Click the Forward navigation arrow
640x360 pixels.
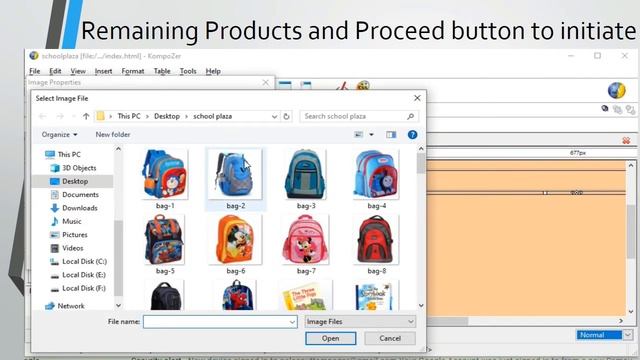(x=60, y=116)
